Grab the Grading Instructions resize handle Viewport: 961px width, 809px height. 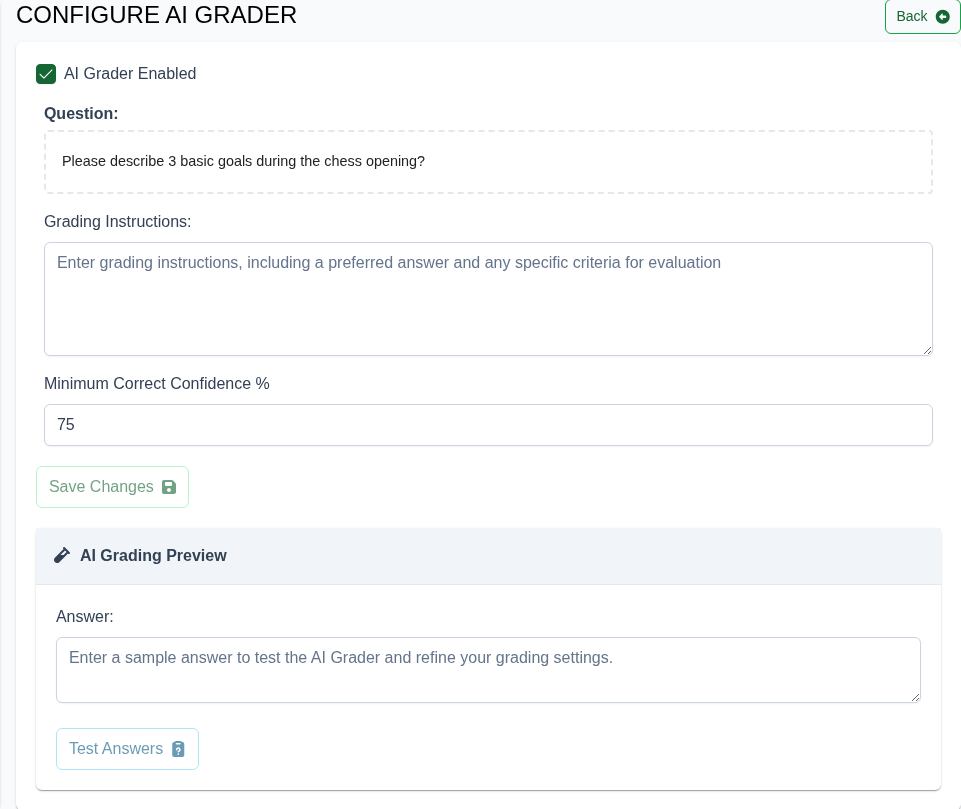tap(927, 351)
